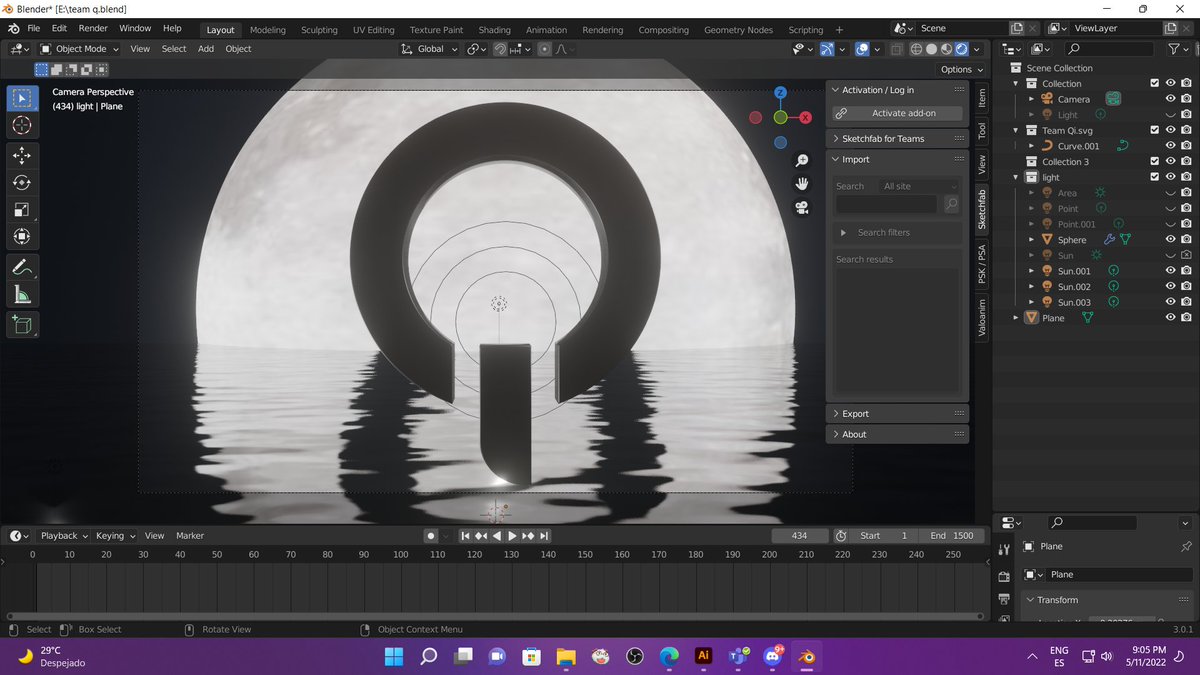The height and width of the screenshot is (675, 1200).
Task: Click the pan view hand icon
Action: pyautogui.click(x=802, y=184)
